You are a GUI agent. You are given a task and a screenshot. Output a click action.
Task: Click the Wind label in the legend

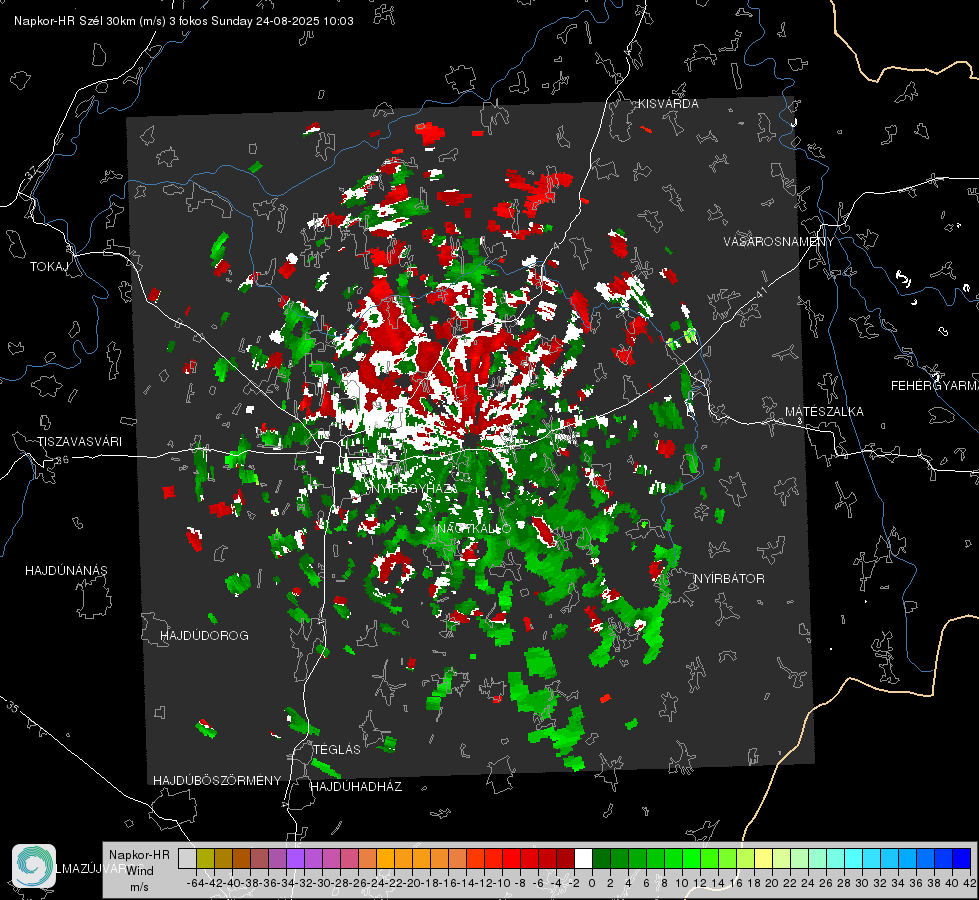139,871
